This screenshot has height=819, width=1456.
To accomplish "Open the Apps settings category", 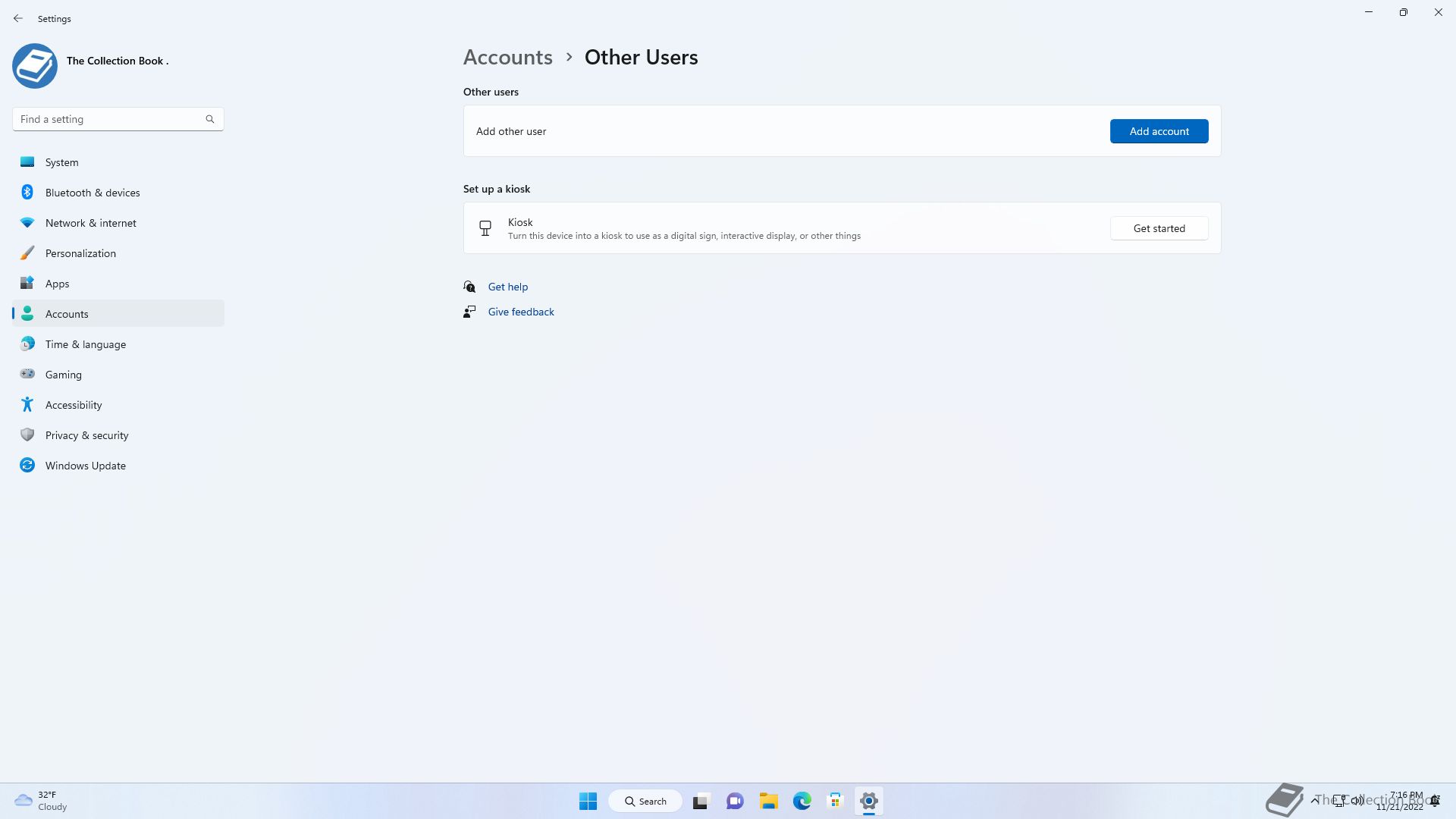I will (118, 284).
